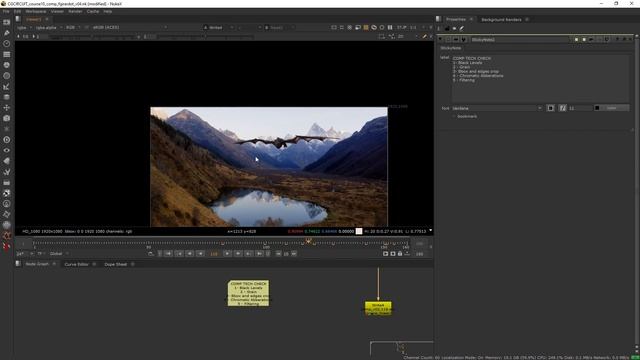
Task: Open the 3D nodes toolbar icon
Action: (x=7, y=118)
